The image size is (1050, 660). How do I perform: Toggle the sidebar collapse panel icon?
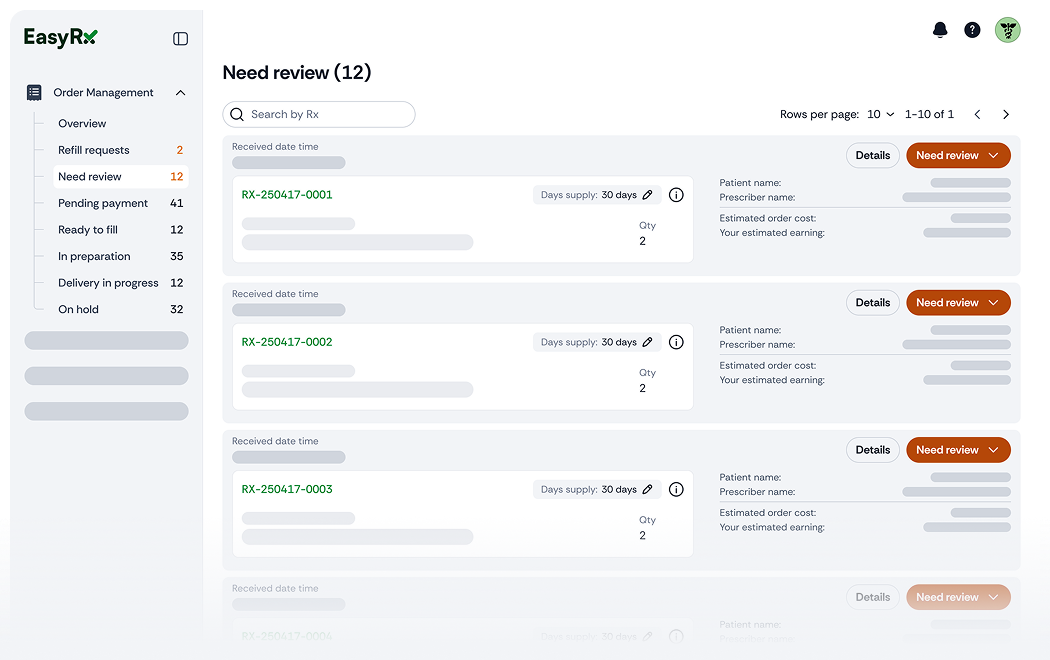pos(181,39)
